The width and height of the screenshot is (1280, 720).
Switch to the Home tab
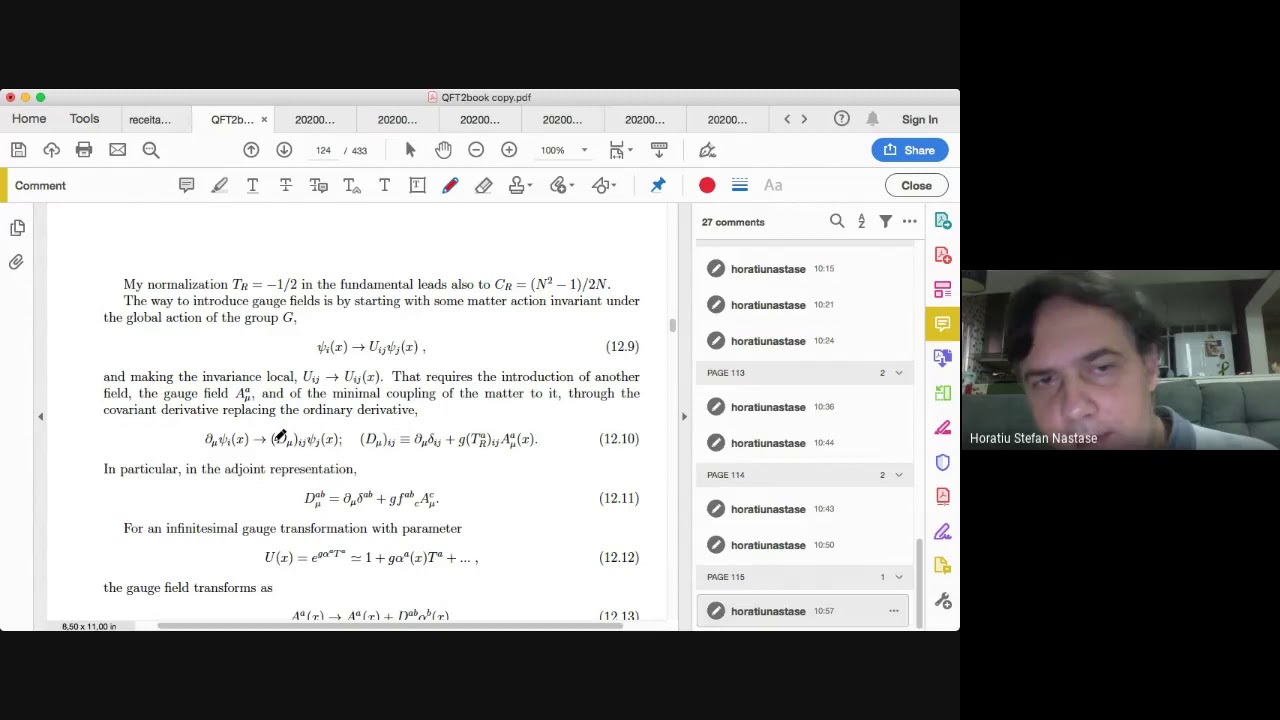coord(29,119)
